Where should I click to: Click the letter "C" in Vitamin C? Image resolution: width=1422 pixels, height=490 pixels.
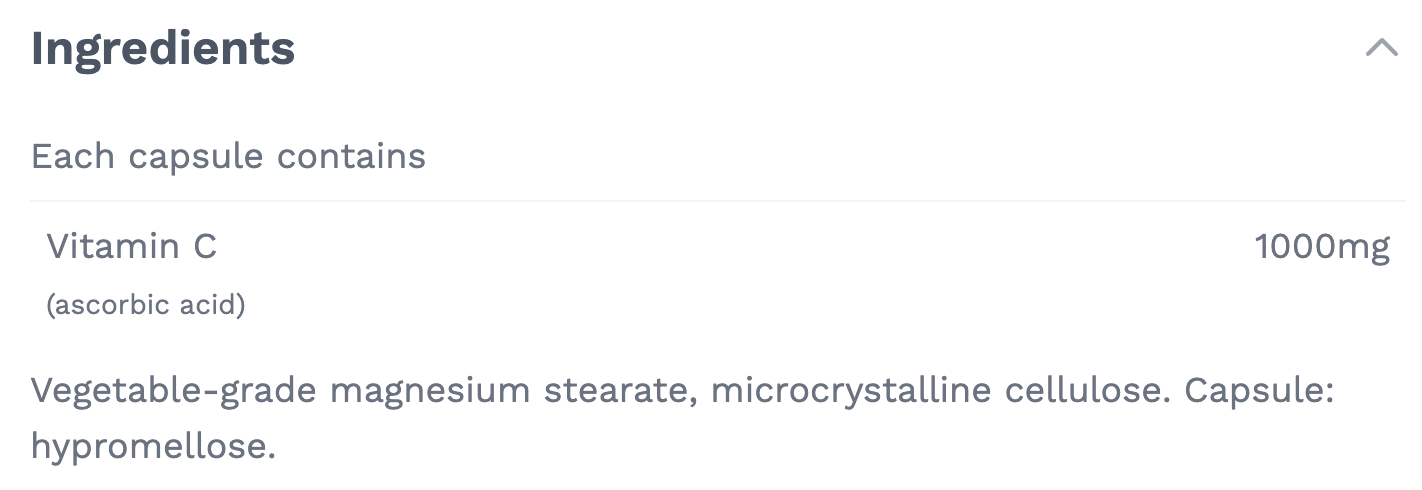coord(204,246)
